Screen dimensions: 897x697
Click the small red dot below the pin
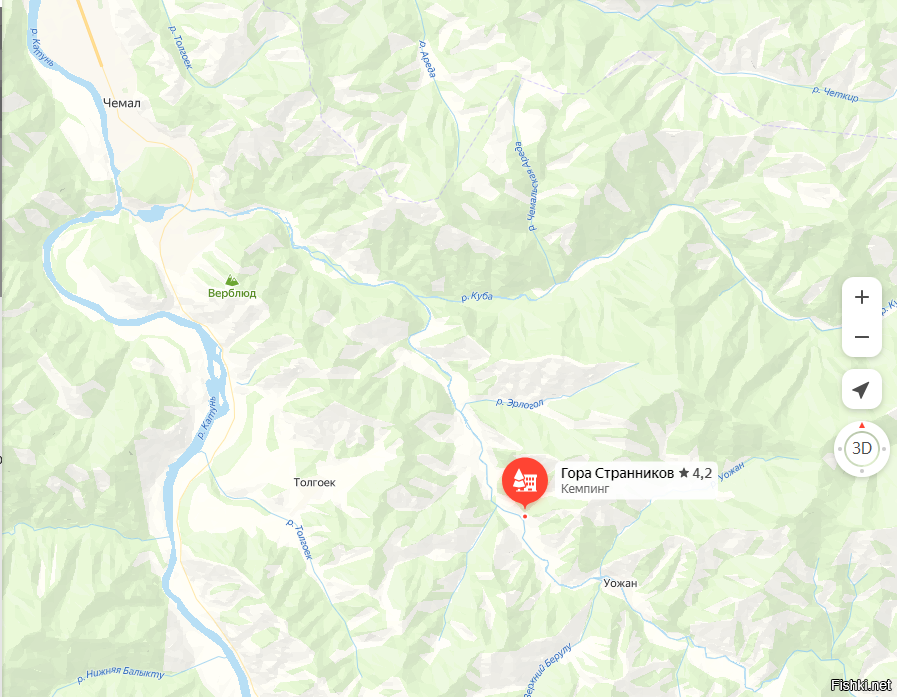coord(525,516)
